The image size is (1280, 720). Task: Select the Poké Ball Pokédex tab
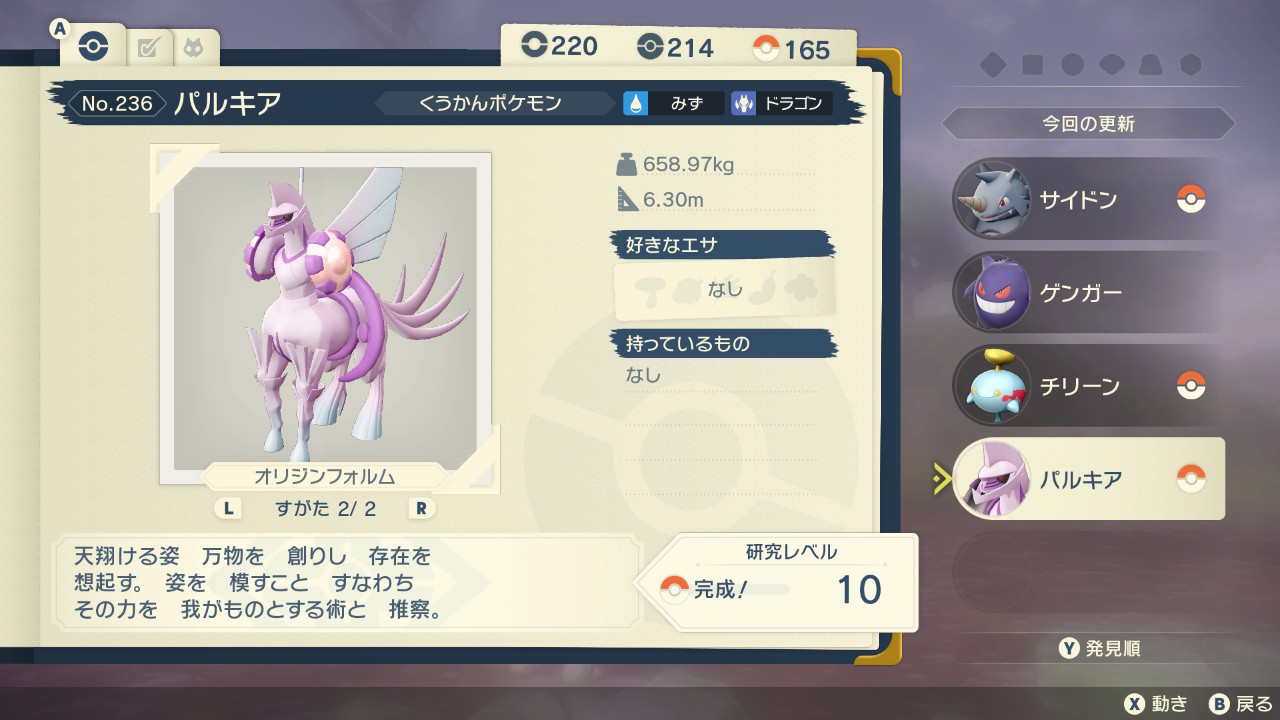pos(92,46)
